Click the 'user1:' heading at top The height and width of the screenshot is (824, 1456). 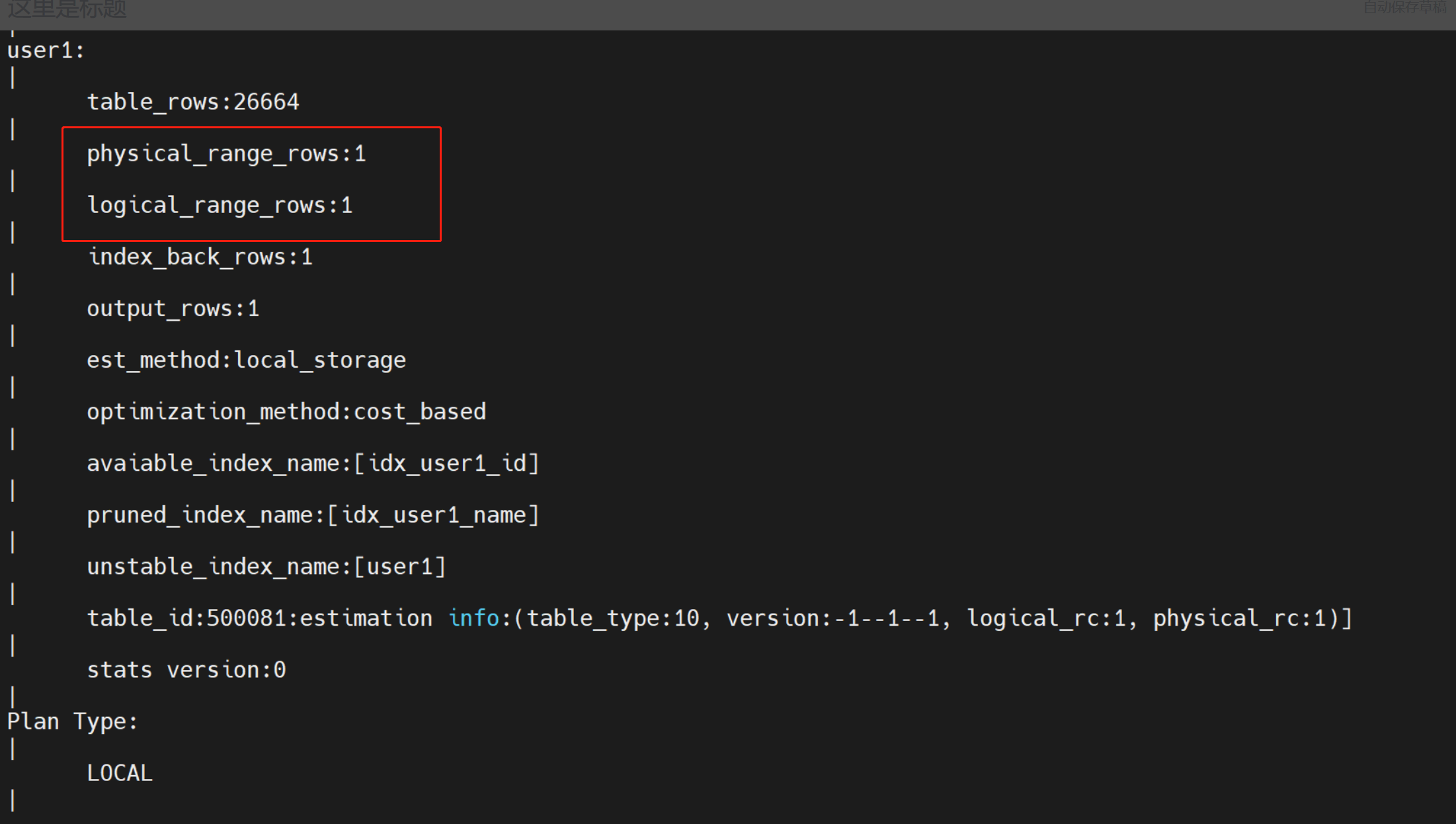pos(46,50)
